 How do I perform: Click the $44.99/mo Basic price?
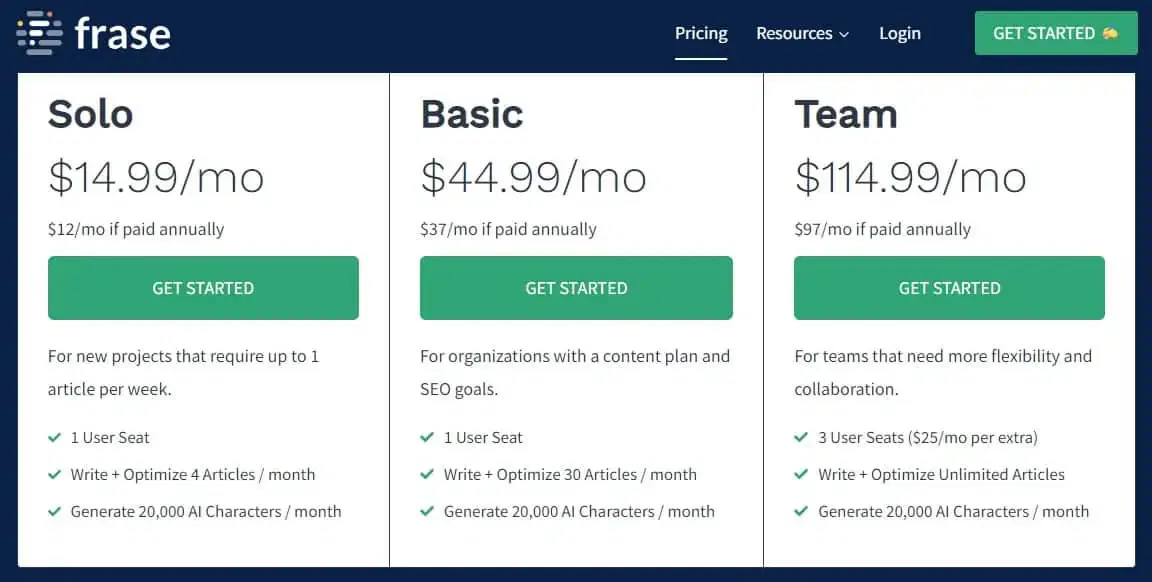pyautogui.click(x=533, y=177)
